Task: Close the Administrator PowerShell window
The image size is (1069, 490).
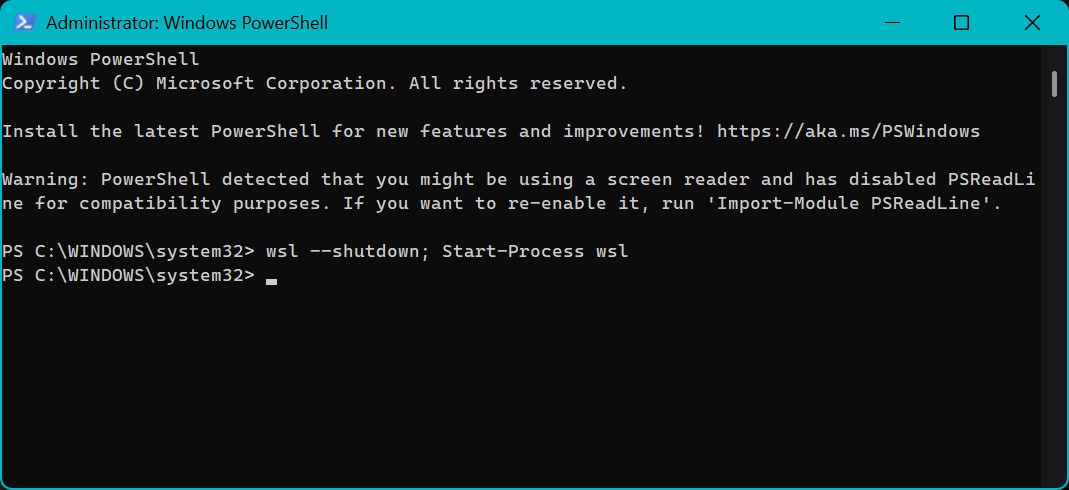Action: 1033,22
